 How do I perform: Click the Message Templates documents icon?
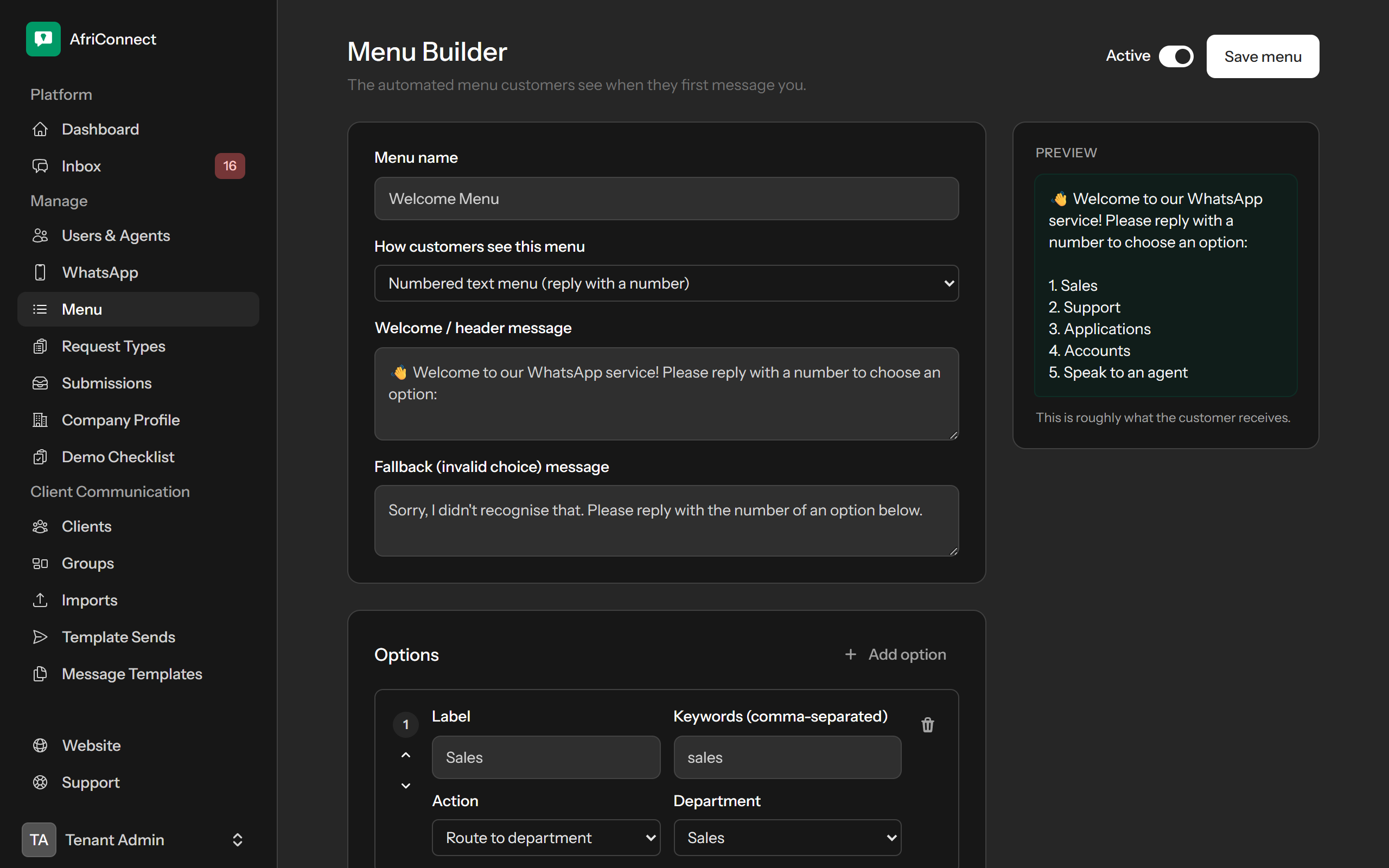click(40, 674)
